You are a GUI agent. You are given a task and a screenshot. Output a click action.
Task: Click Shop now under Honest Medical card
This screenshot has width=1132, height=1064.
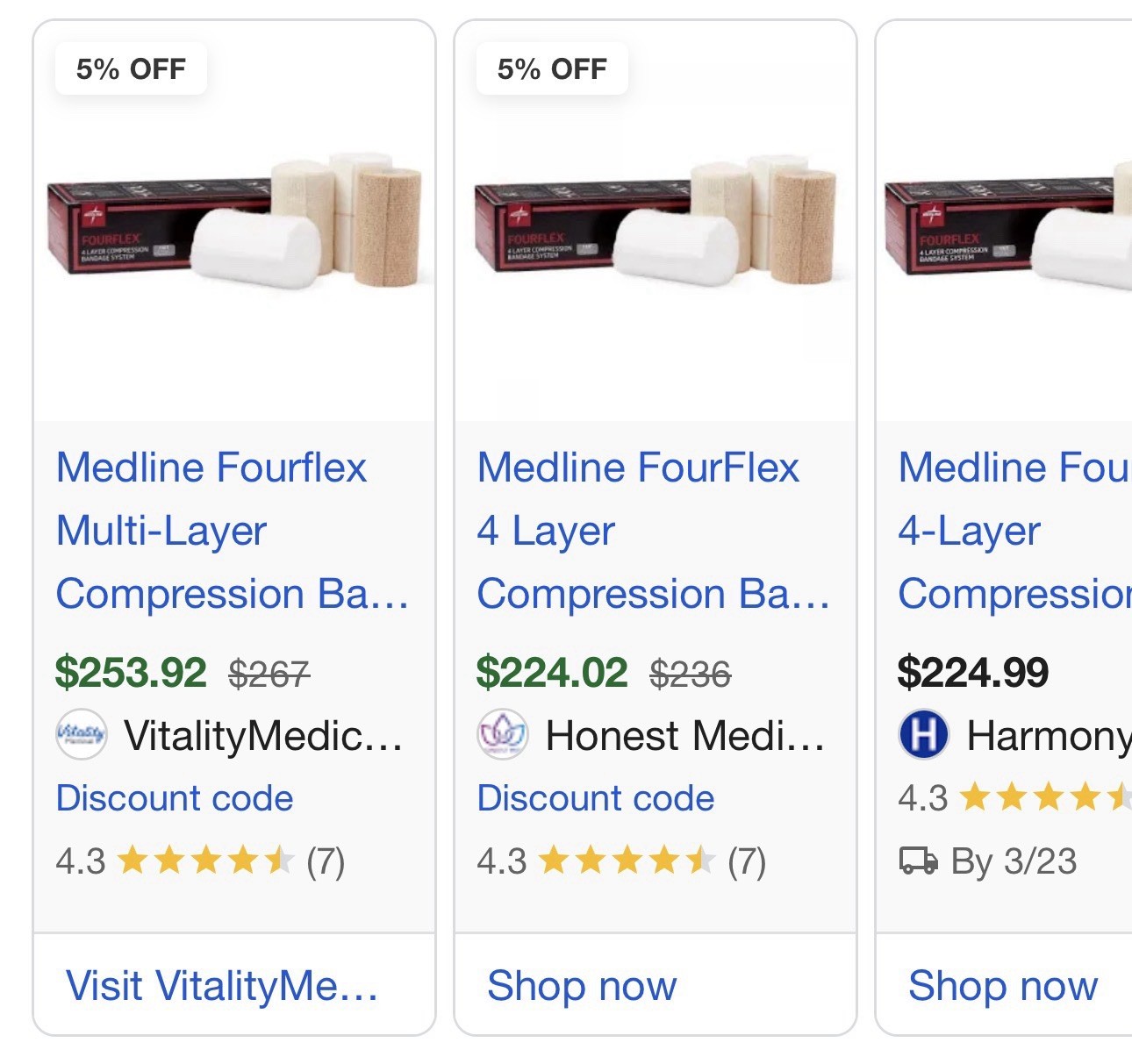(x=582, y=985)
